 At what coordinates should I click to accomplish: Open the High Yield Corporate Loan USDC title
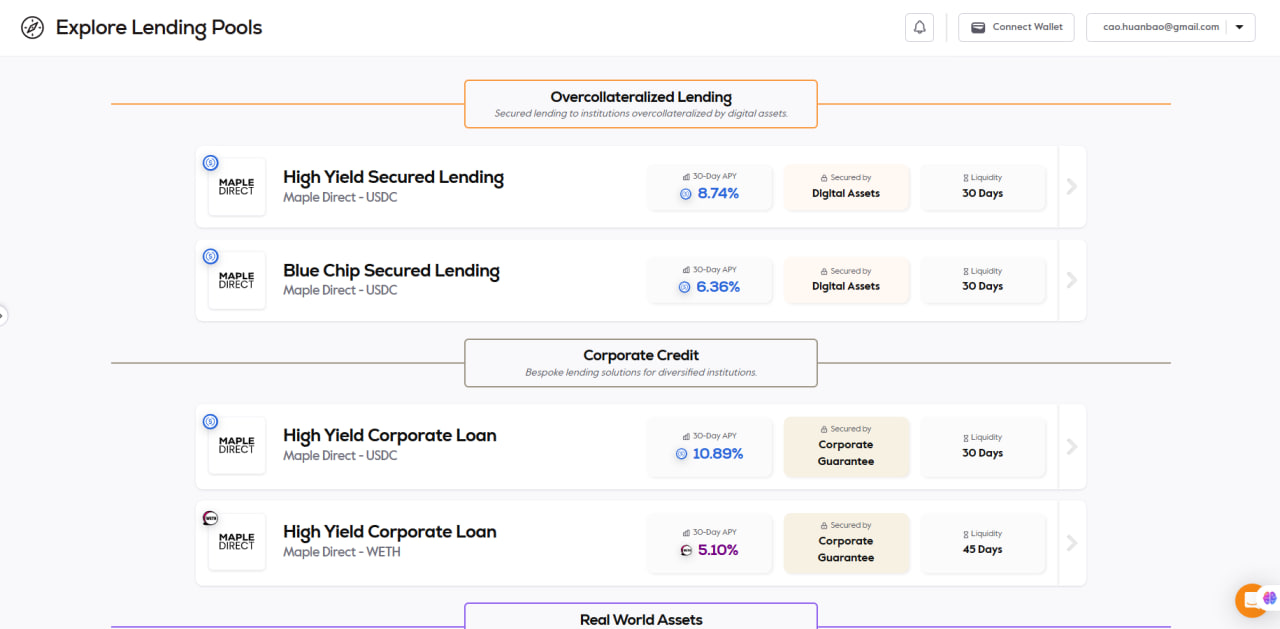coord(389,435)
